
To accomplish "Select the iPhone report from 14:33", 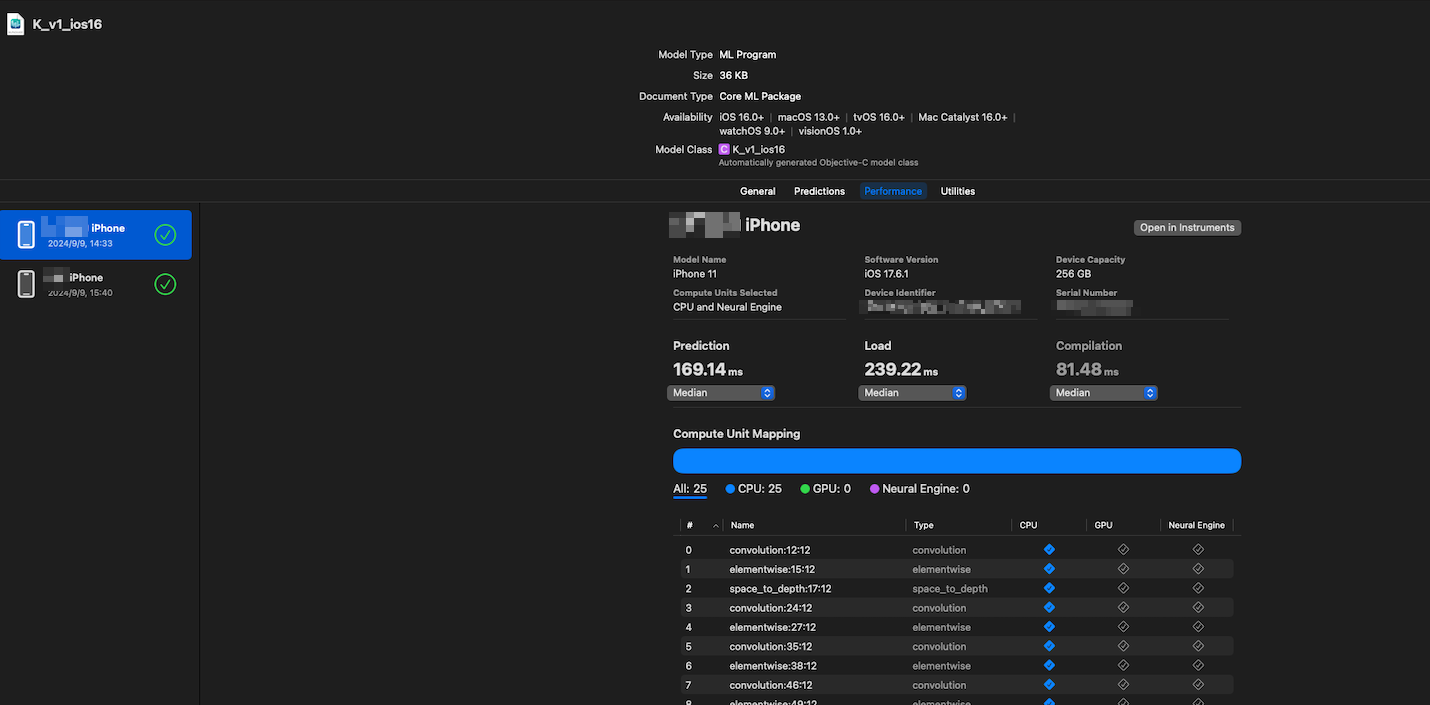I will [x=96, y=235].
